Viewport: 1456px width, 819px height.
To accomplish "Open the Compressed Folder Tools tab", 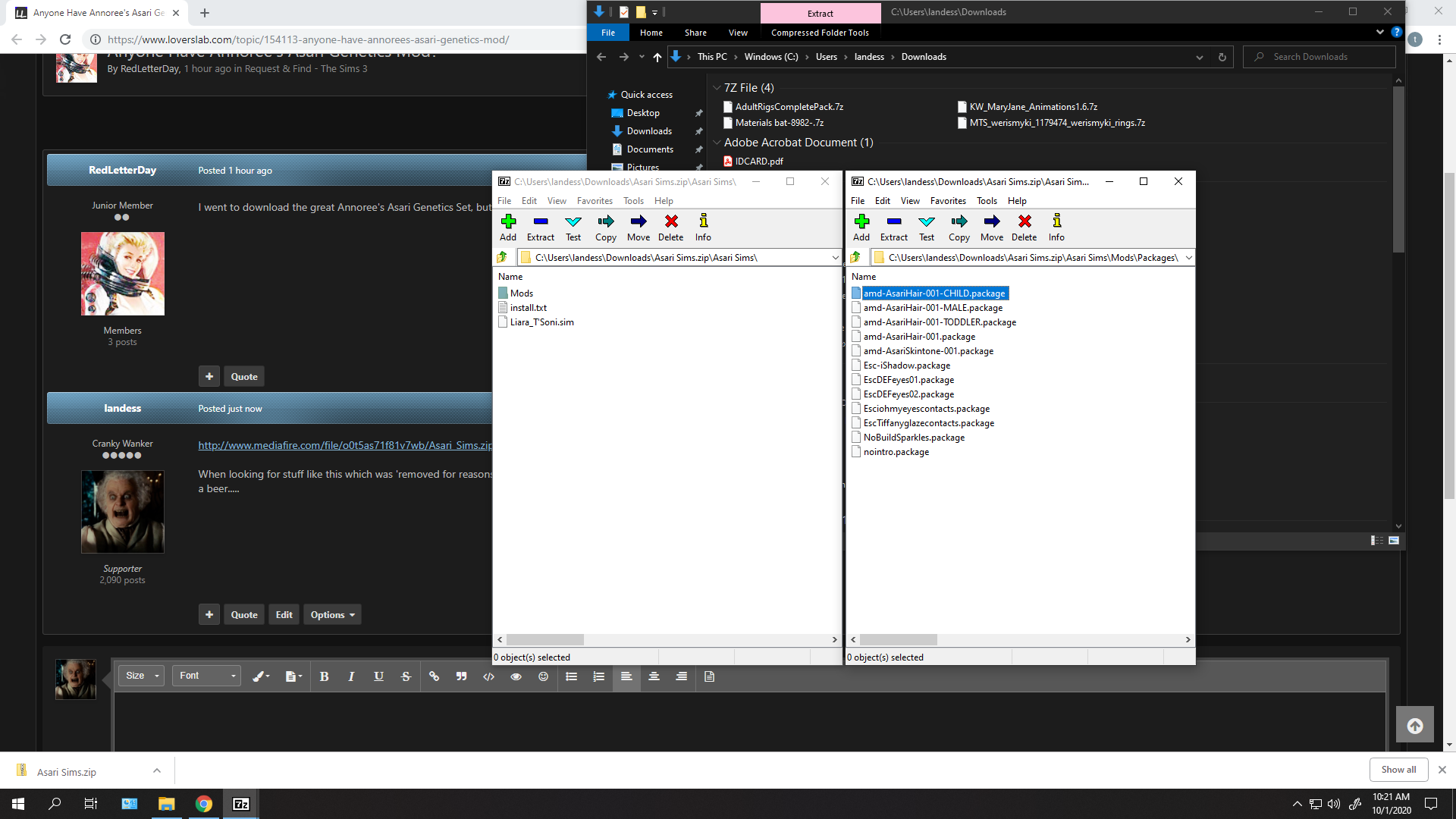I will pyautogui.click(x=820, y=33).
